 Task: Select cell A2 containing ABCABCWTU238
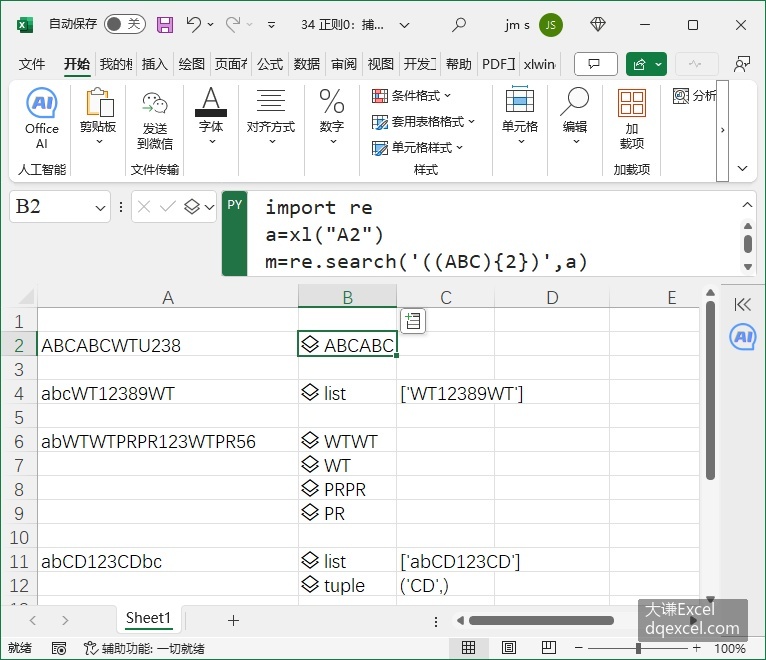point(168,345)
